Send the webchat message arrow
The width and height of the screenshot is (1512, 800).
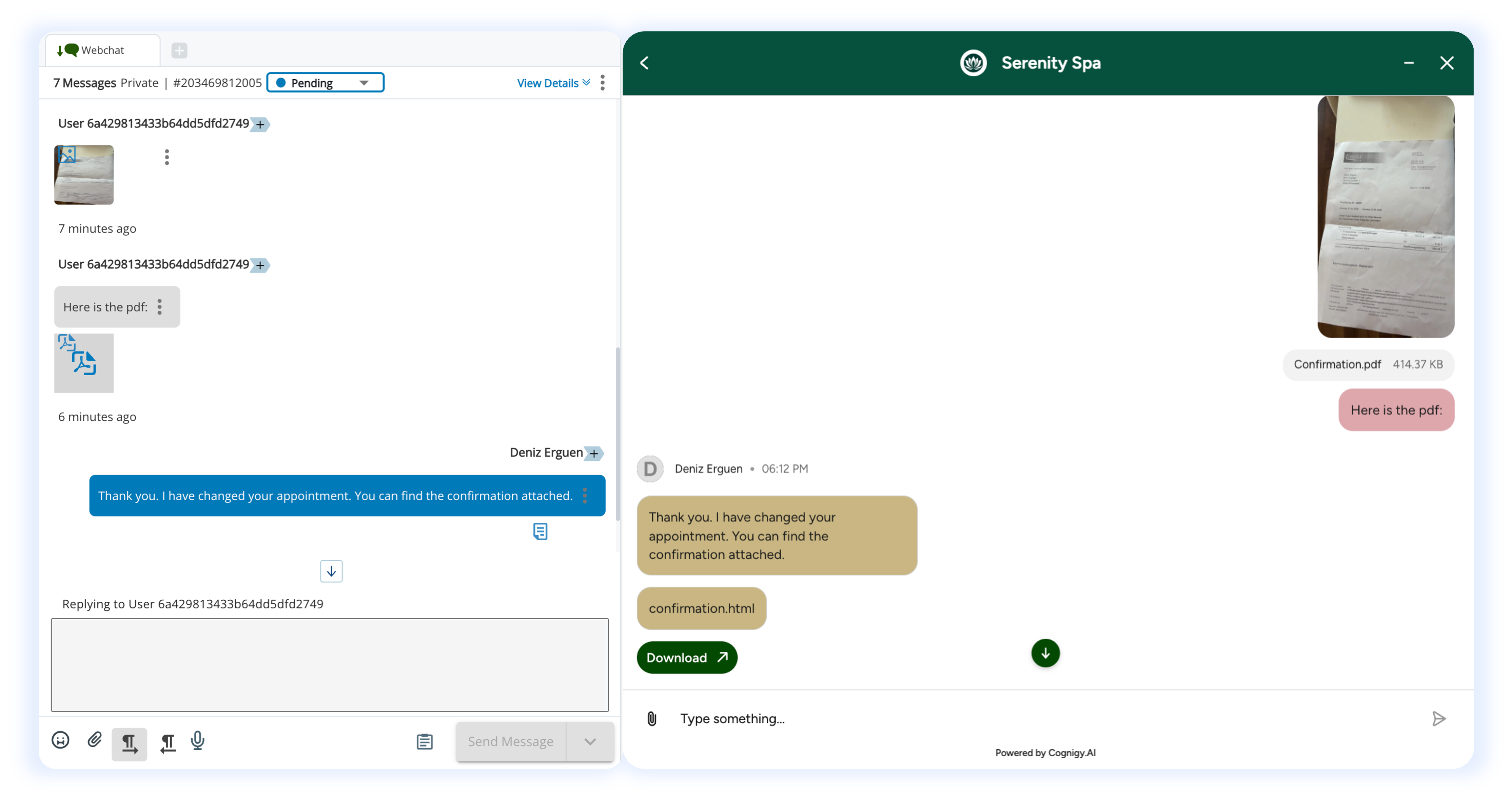pos(1439,718)
